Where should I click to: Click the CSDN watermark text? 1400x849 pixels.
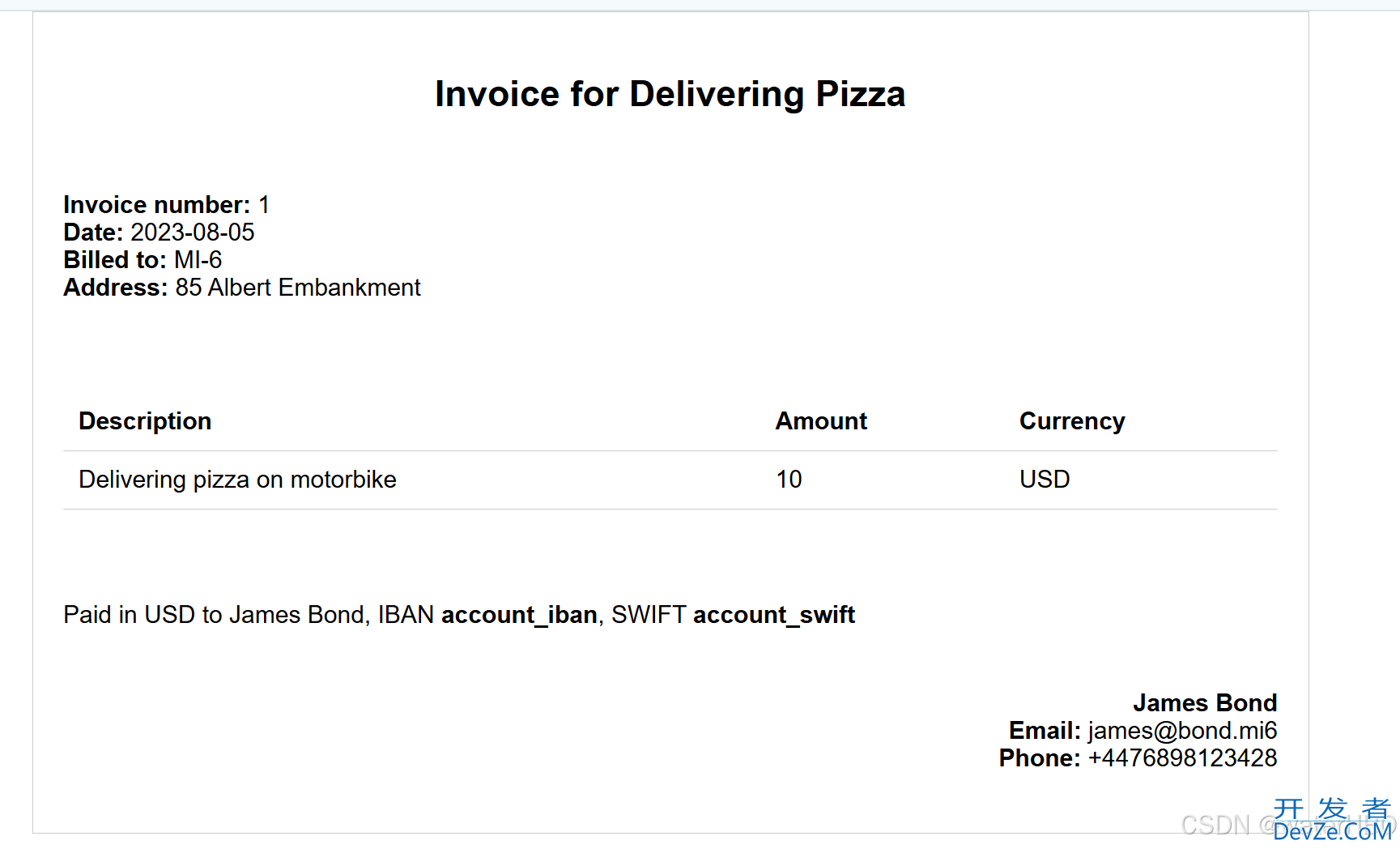coord(1215,826)
